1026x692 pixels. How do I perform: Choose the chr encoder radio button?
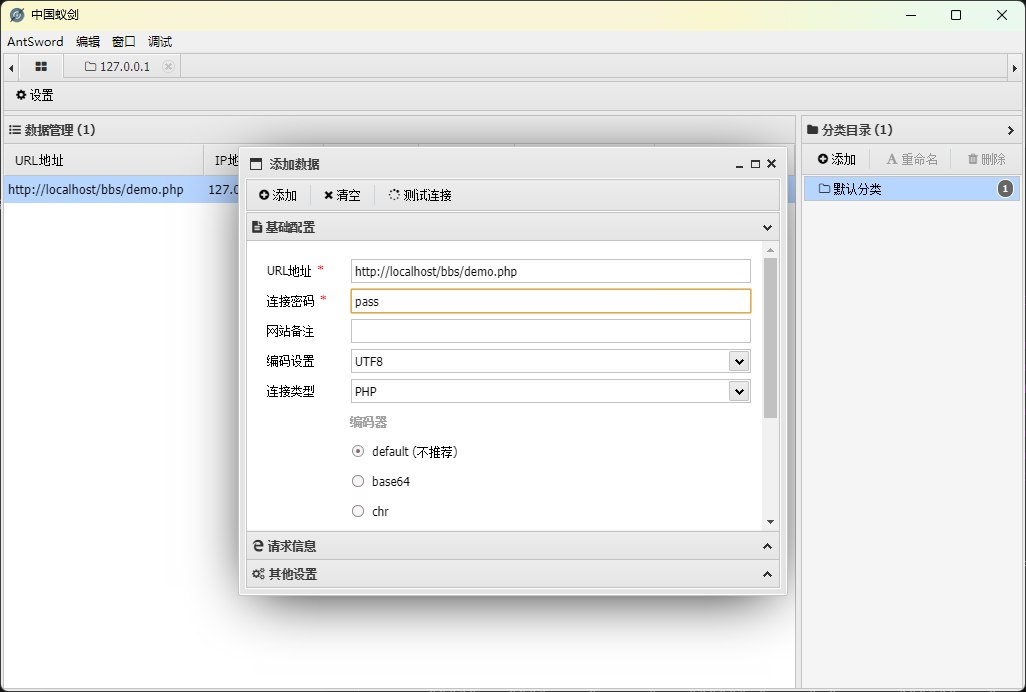[x=358, y=512]
